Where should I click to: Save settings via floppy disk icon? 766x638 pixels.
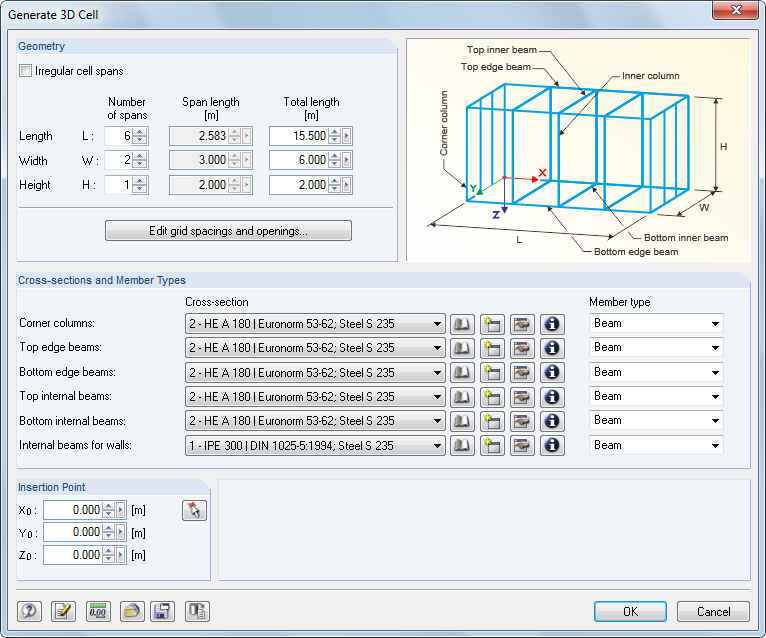click(162, 611)
